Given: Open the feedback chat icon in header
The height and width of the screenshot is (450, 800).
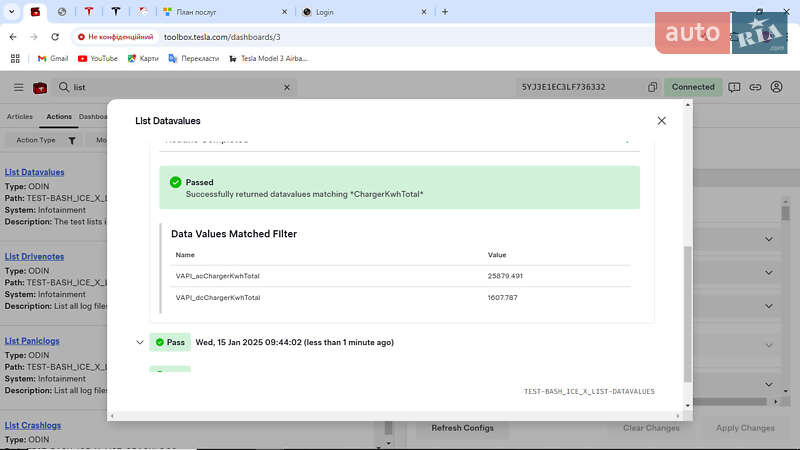Looking at the screenshot, I should [734, 87].
